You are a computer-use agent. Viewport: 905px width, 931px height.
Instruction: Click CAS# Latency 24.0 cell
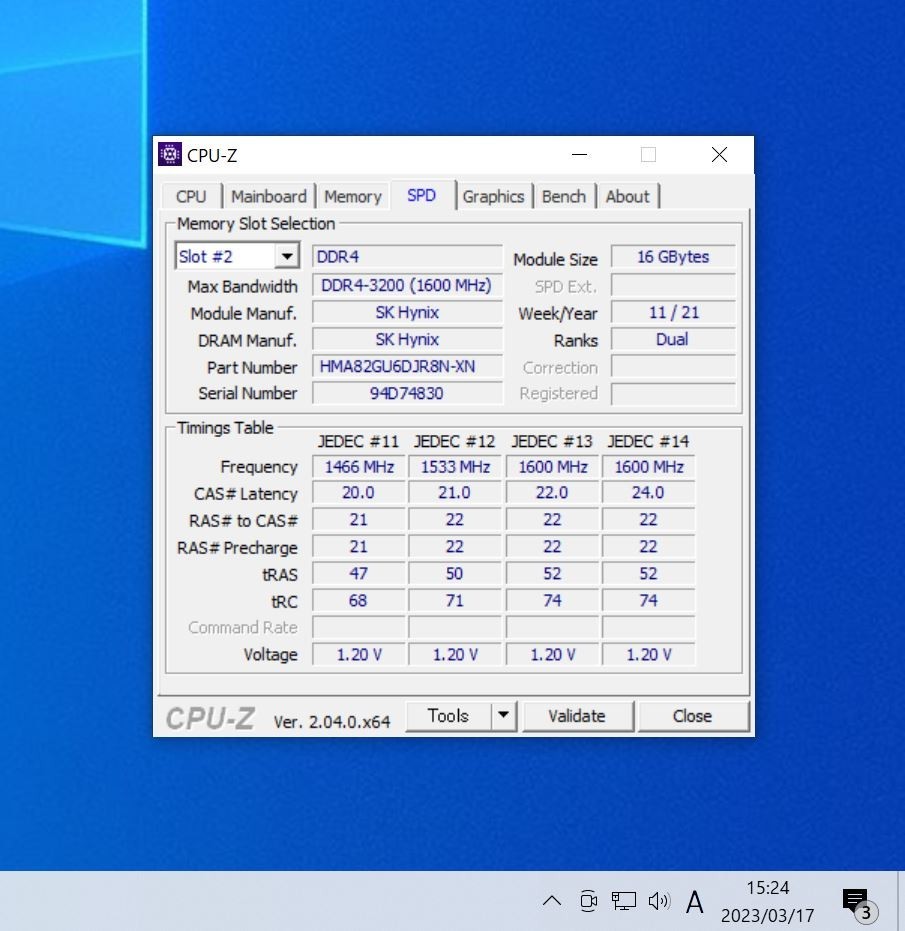648,493
